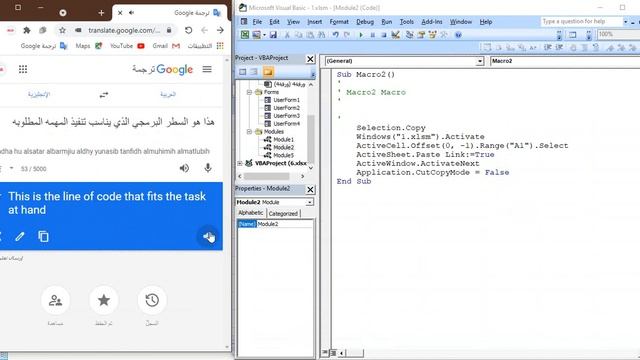Open the Window menu in VBA editor
Viewport: 640px width, 360px height.
(x=460, y=22)
